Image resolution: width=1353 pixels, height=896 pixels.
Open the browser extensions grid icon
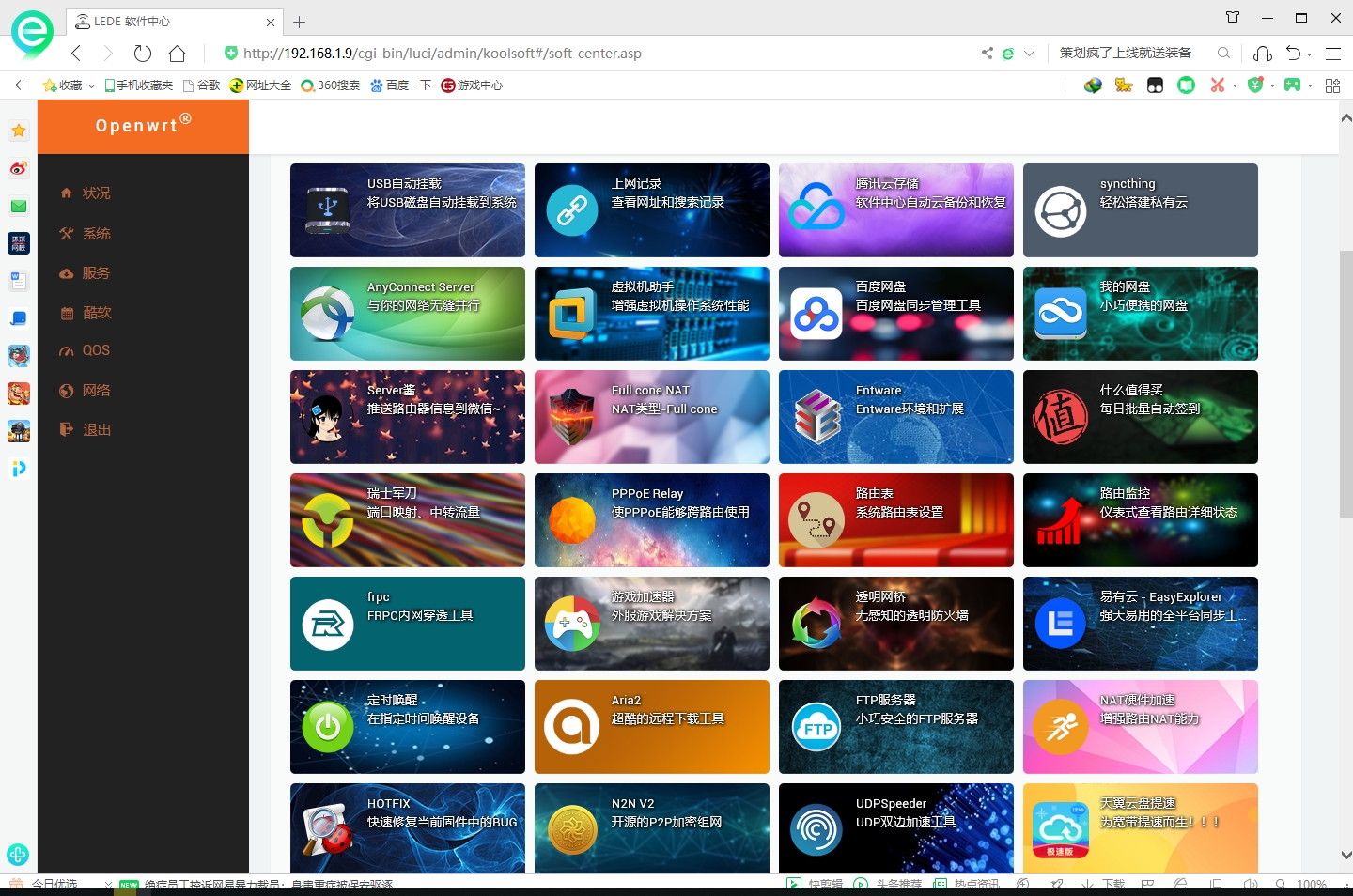point(1332,85)
